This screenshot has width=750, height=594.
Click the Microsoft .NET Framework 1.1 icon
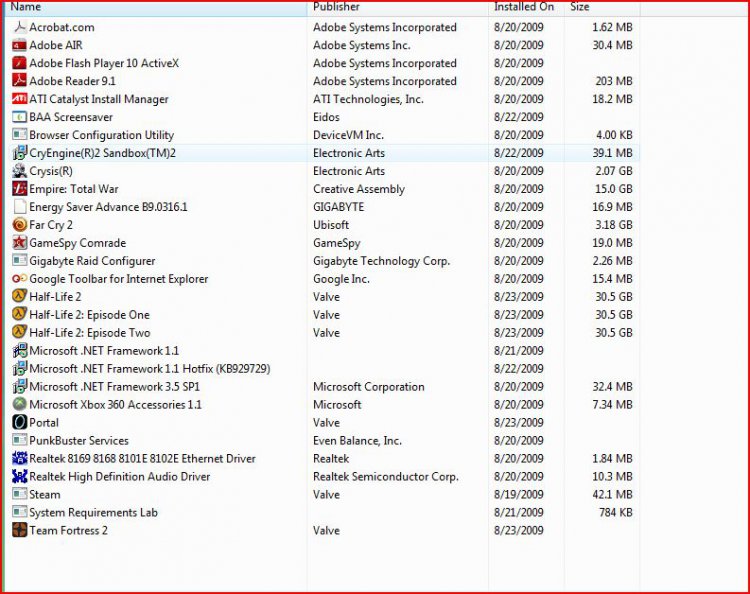pos(20,351)
